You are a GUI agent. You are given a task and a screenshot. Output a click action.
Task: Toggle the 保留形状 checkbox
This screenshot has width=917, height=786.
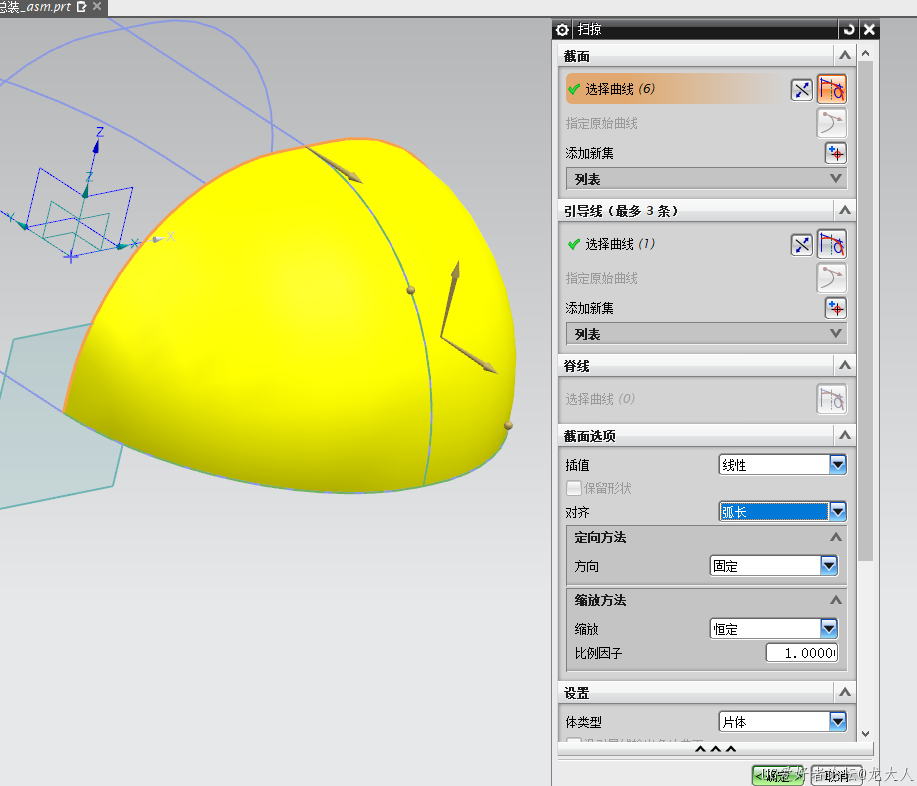(574, 488)
